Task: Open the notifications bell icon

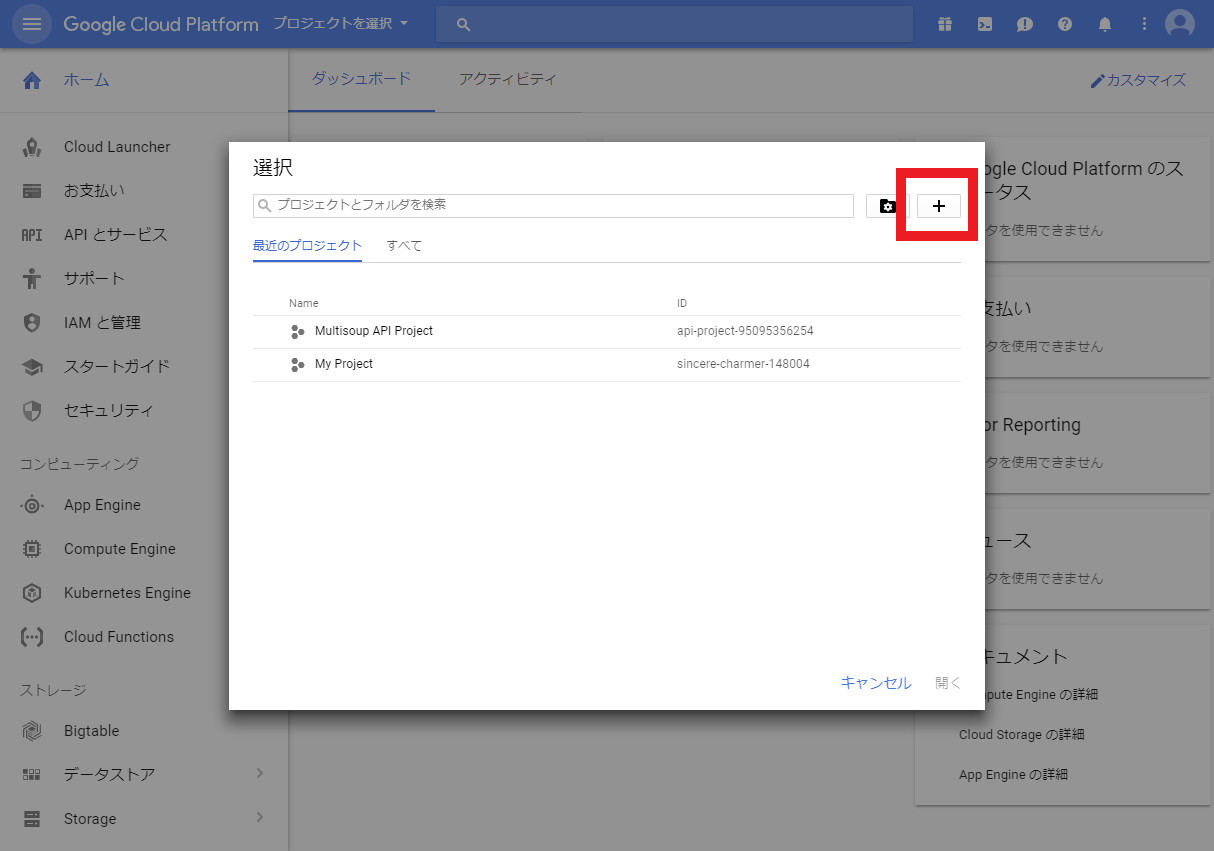Action: [x=1104, y=23]
